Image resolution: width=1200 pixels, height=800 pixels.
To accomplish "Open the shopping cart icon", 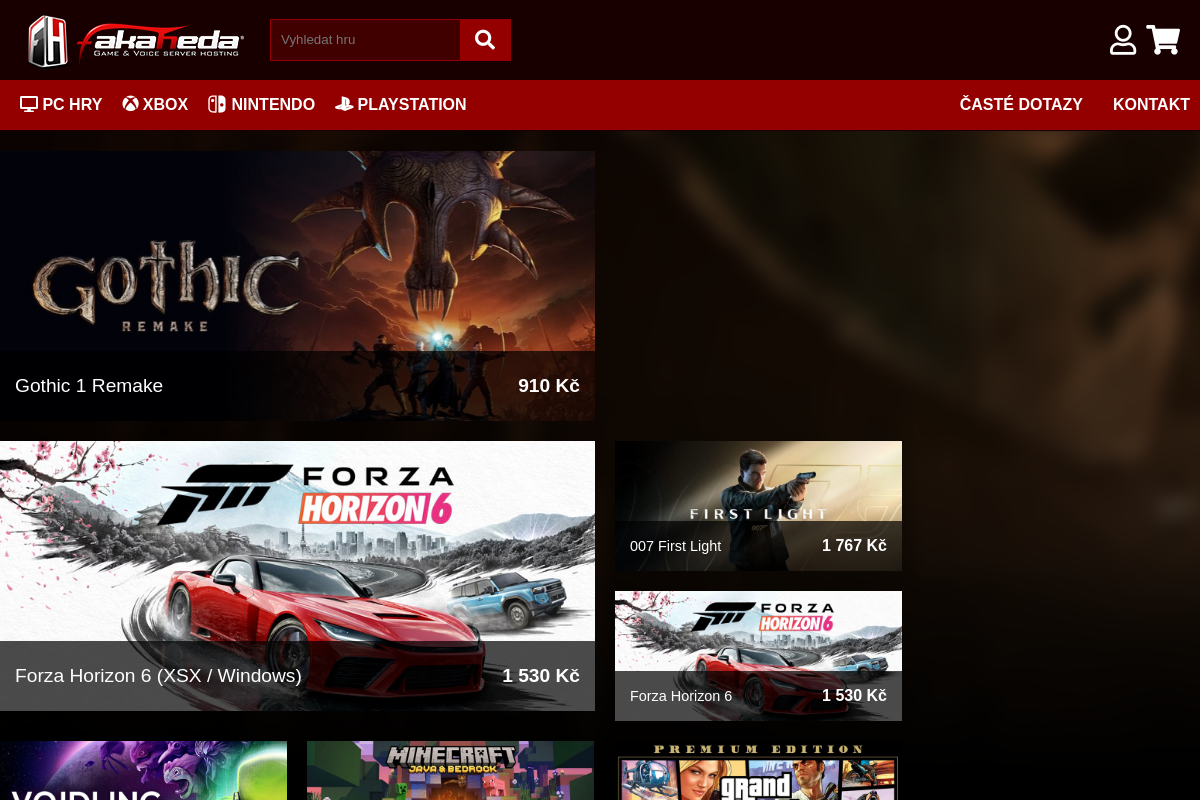I will 1163,40.
